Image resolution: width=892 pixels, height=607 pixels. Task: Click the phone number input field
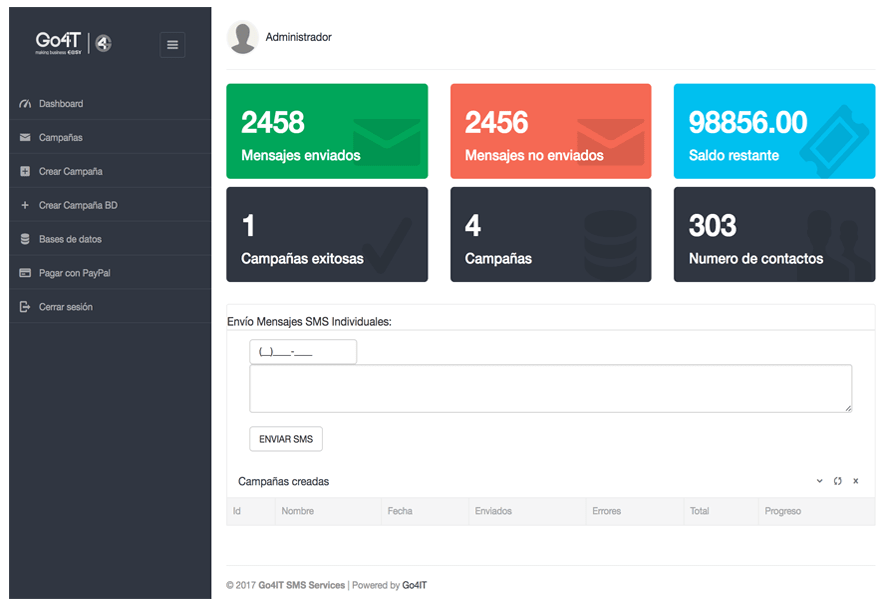click(302, 352)
